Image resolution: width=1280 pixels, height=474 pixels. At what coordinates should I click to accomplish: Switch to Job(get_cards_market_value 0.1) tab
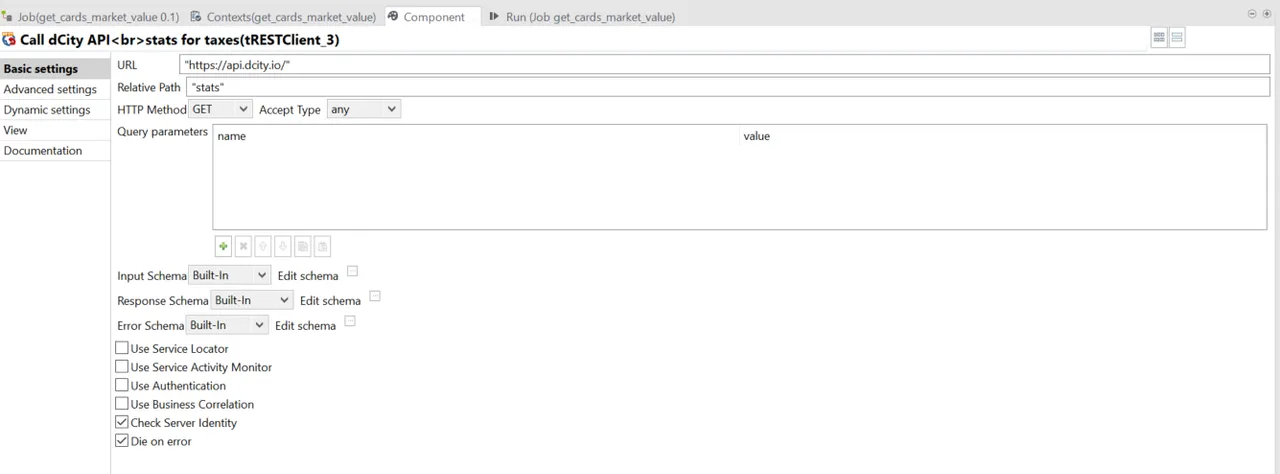pyautogui.click(x=91, y=17)
